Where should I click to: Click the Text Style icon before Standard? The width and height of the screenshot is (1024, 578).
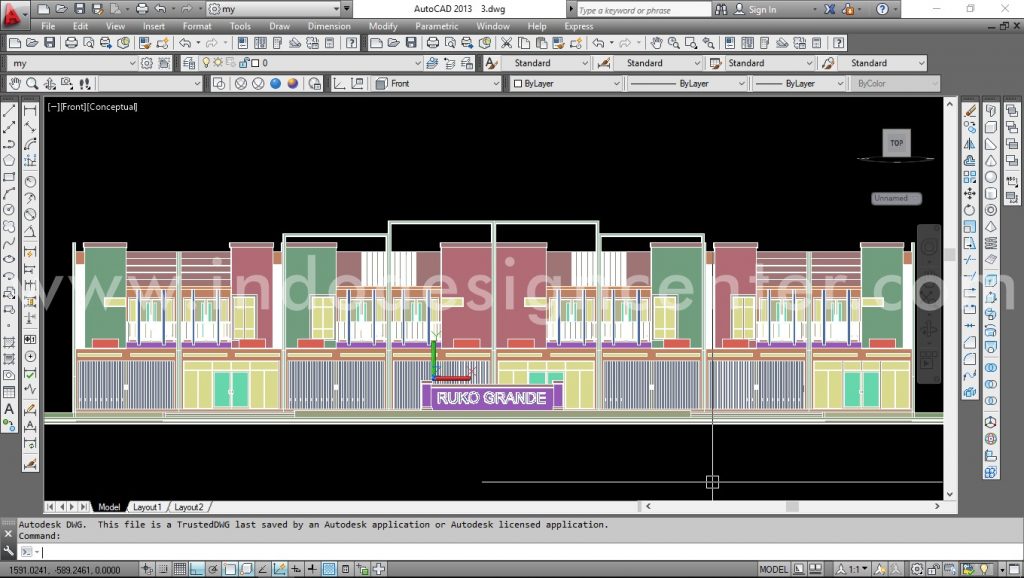[x=492, y=63]
